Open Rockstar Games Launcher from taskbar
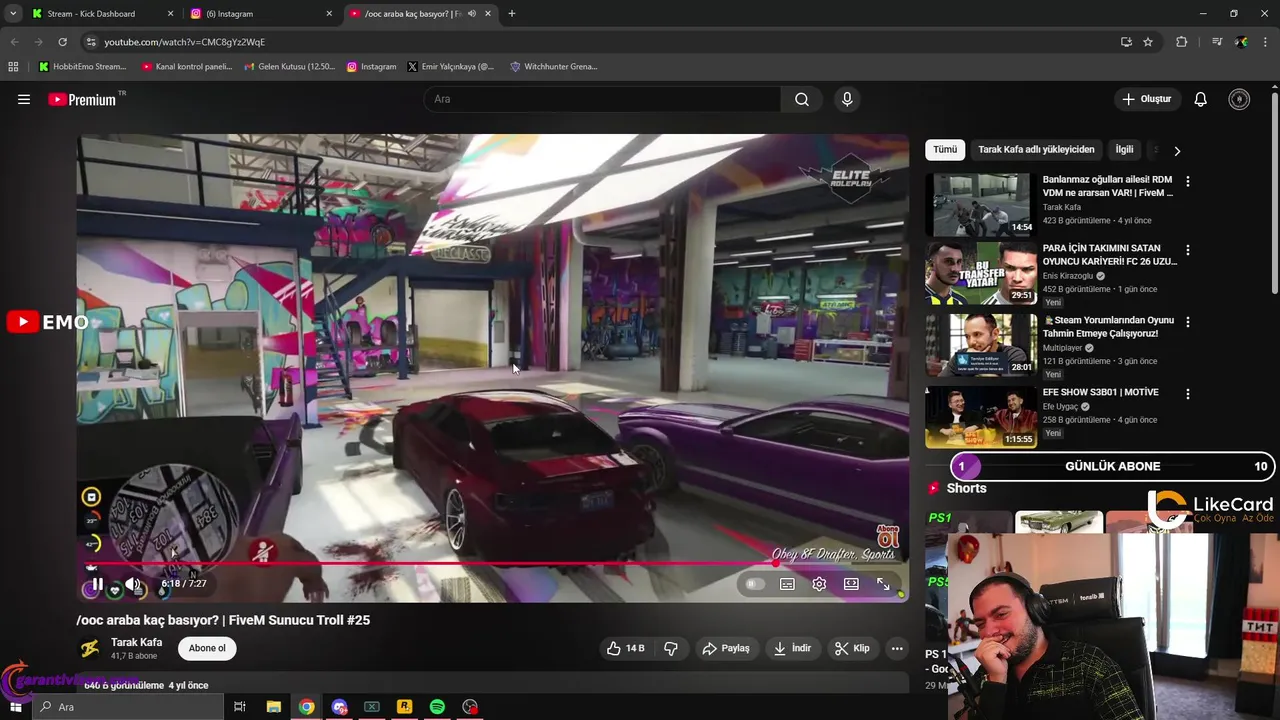 click(404, 707)
